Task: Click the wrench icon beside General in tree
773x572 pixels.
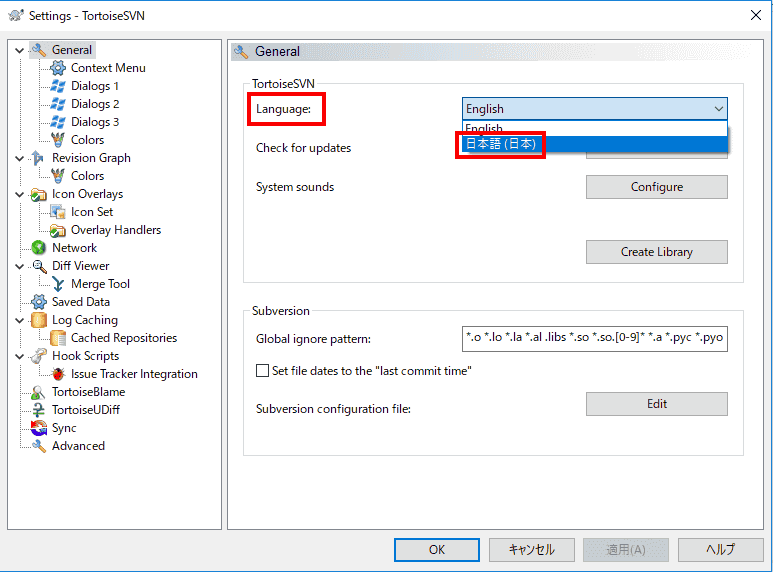Action: (x=38, y=50)
